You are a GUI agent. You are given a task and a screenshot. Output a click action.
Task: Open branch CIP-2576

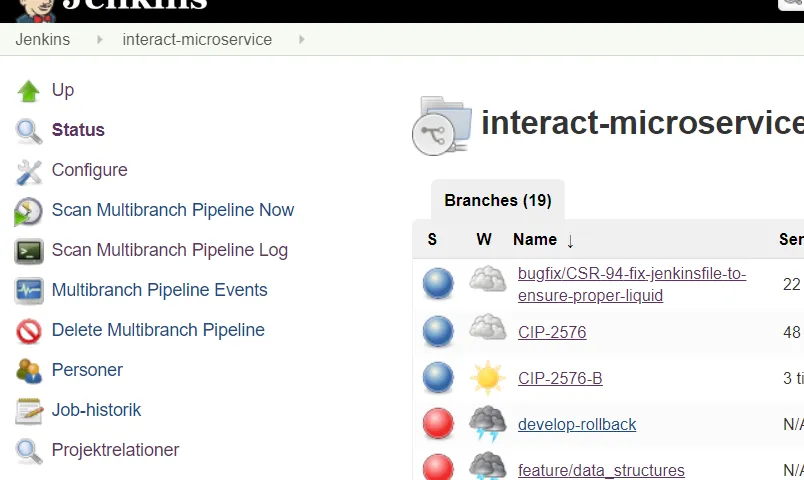(552, 332)
